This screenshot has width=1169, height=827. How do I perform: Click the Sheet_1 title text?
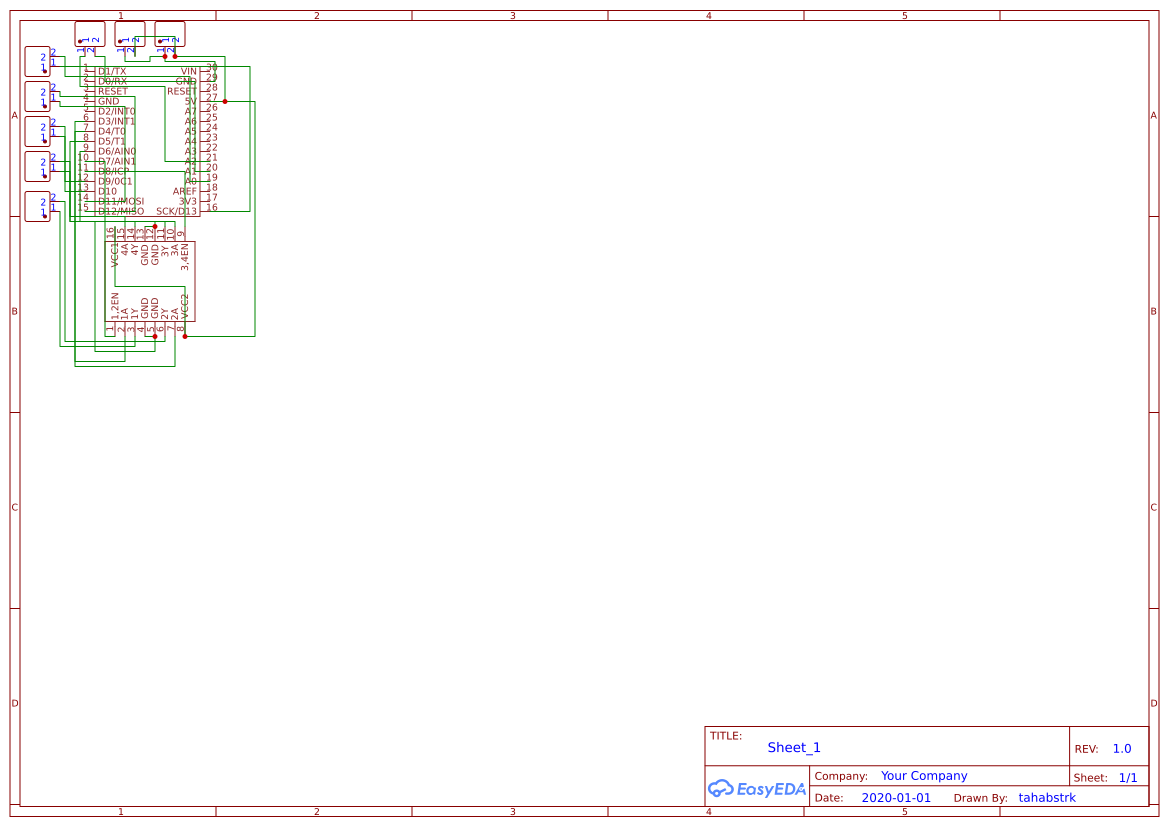tap(793, 747)
